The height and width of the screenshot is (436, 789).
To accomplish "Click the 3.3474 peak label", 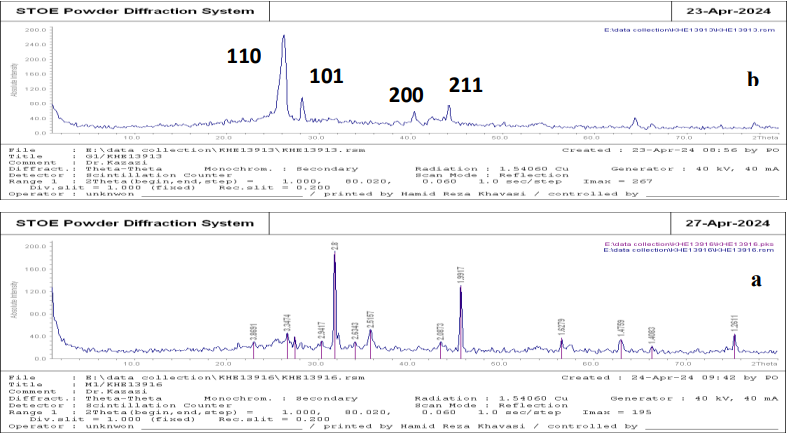I will point(287,323).
